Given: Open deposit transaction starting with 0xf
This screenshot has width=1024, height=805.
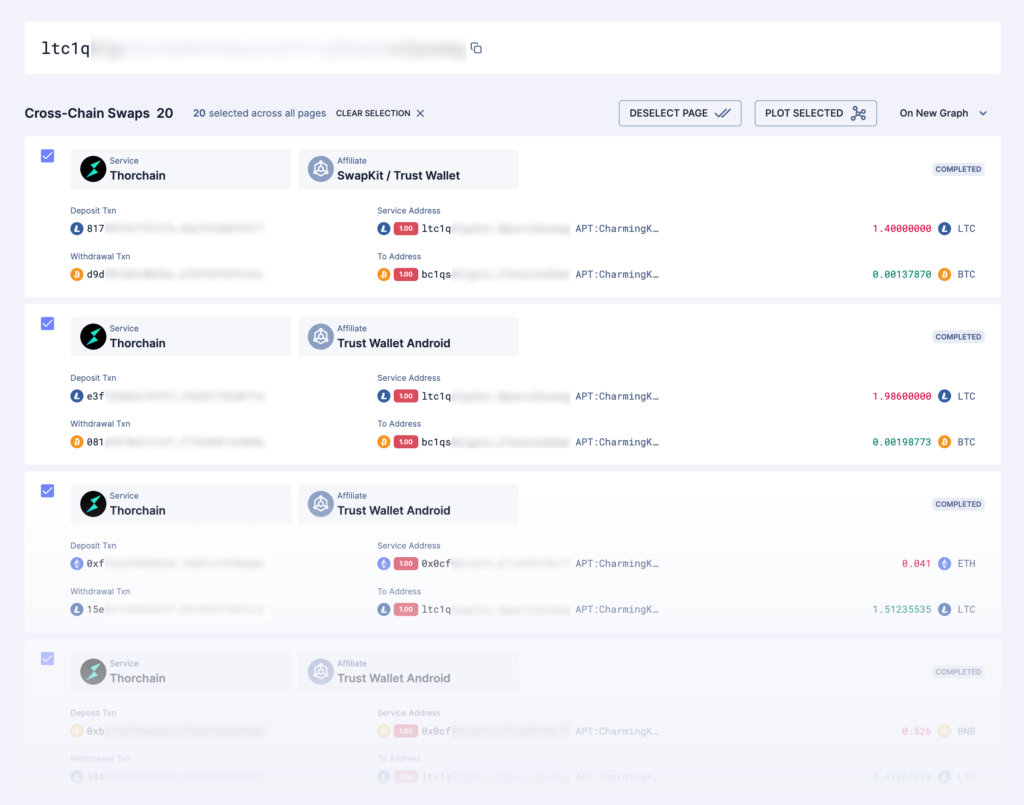Looking at the screenshot, I should (x=175, y=563).
